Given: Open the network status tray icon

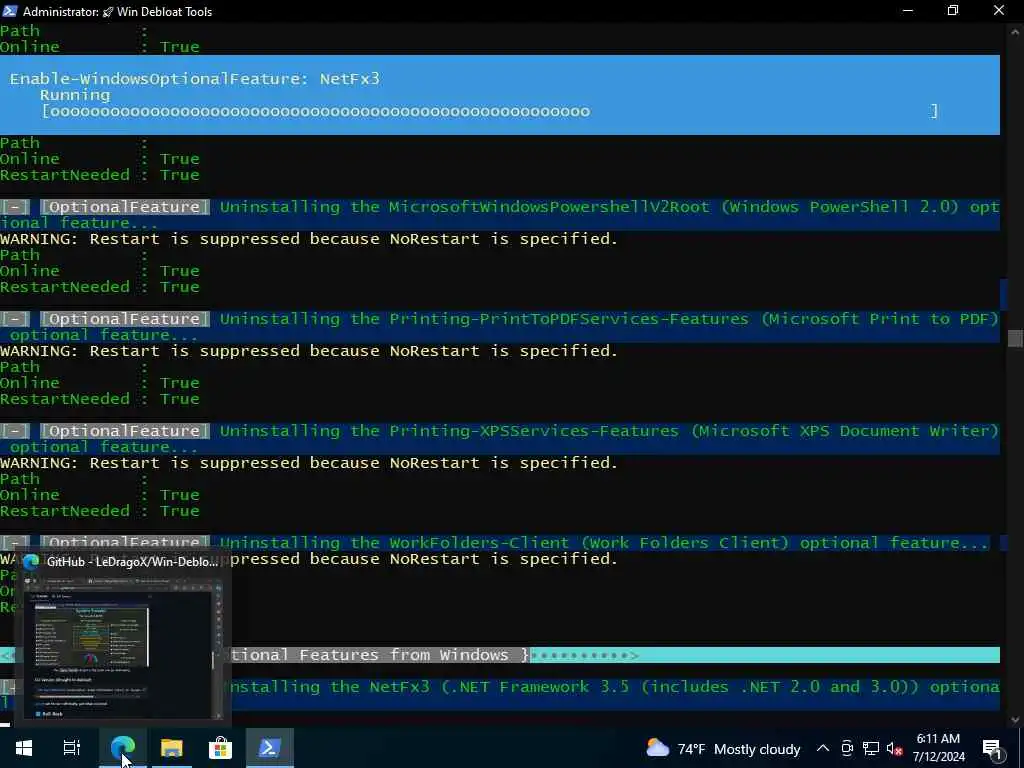Looking at the screenshot, I should click(x=871, y=748).
